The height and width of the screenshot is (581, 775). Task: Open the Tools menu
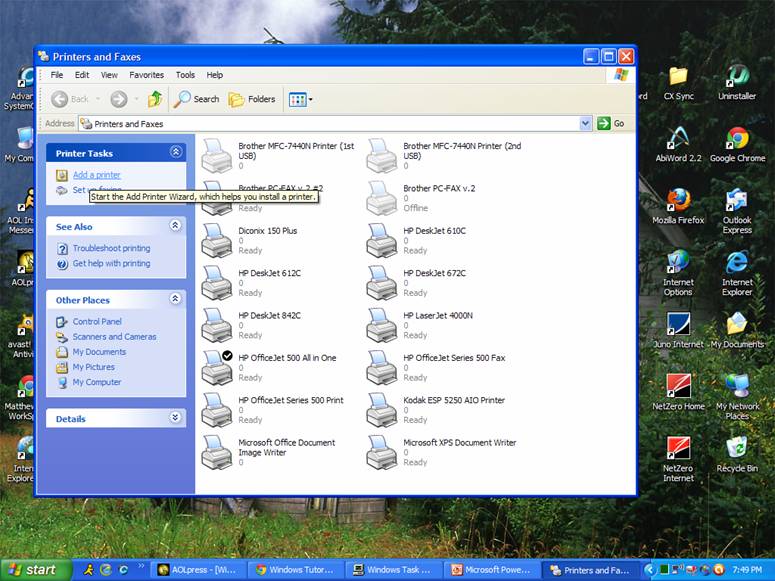point(185,75)
